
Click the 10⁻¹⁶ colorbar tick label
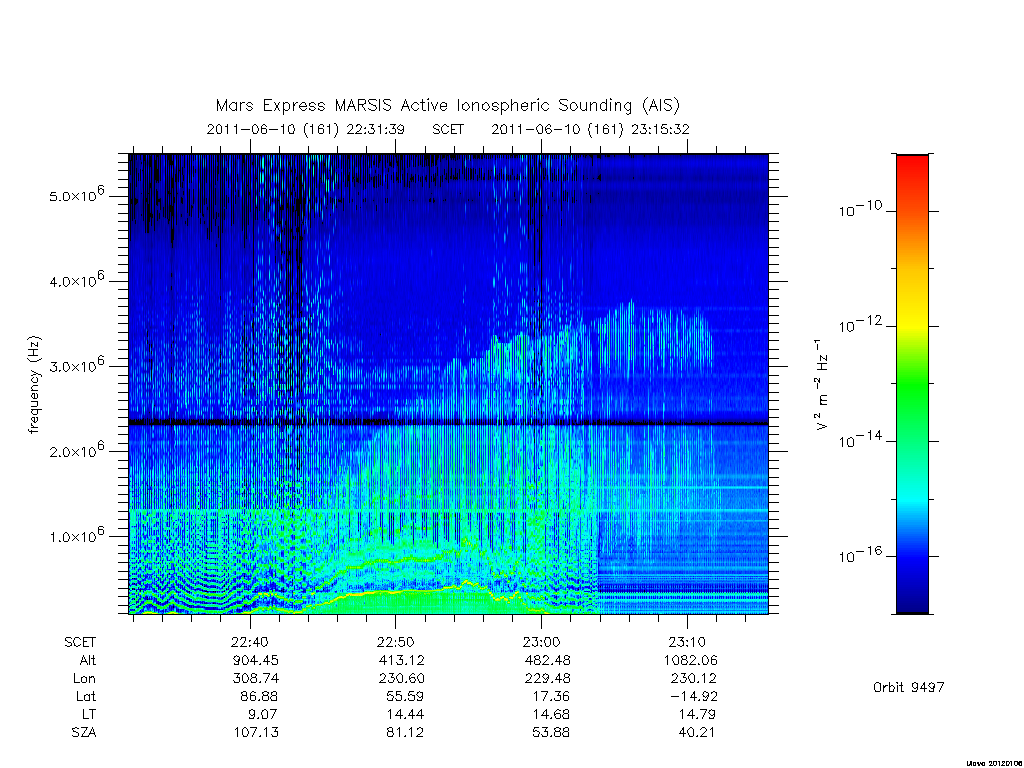pyautogui.click(x=860, y=555)
